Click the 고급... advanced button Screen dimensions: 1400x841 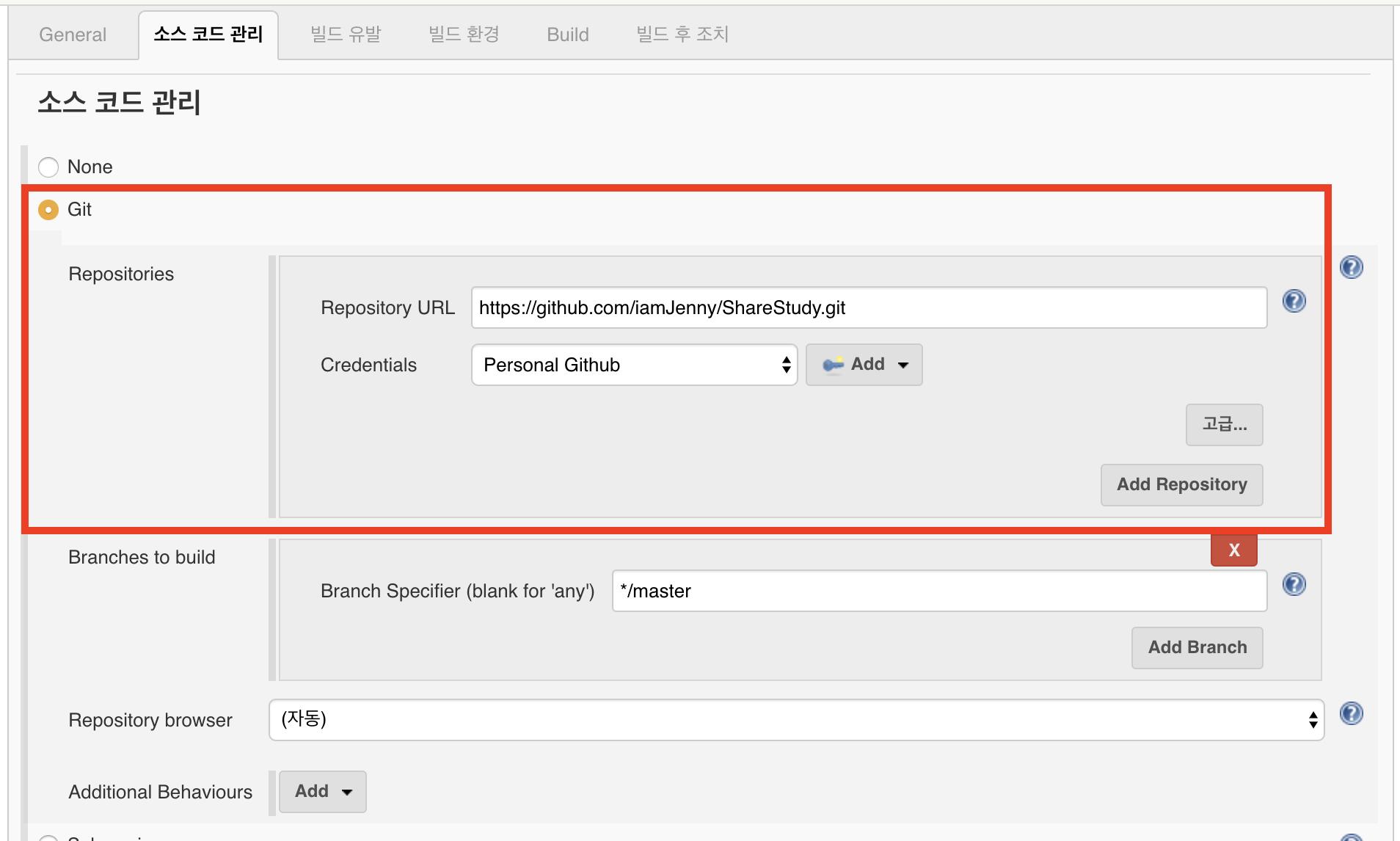click(x=1224, y=424)
